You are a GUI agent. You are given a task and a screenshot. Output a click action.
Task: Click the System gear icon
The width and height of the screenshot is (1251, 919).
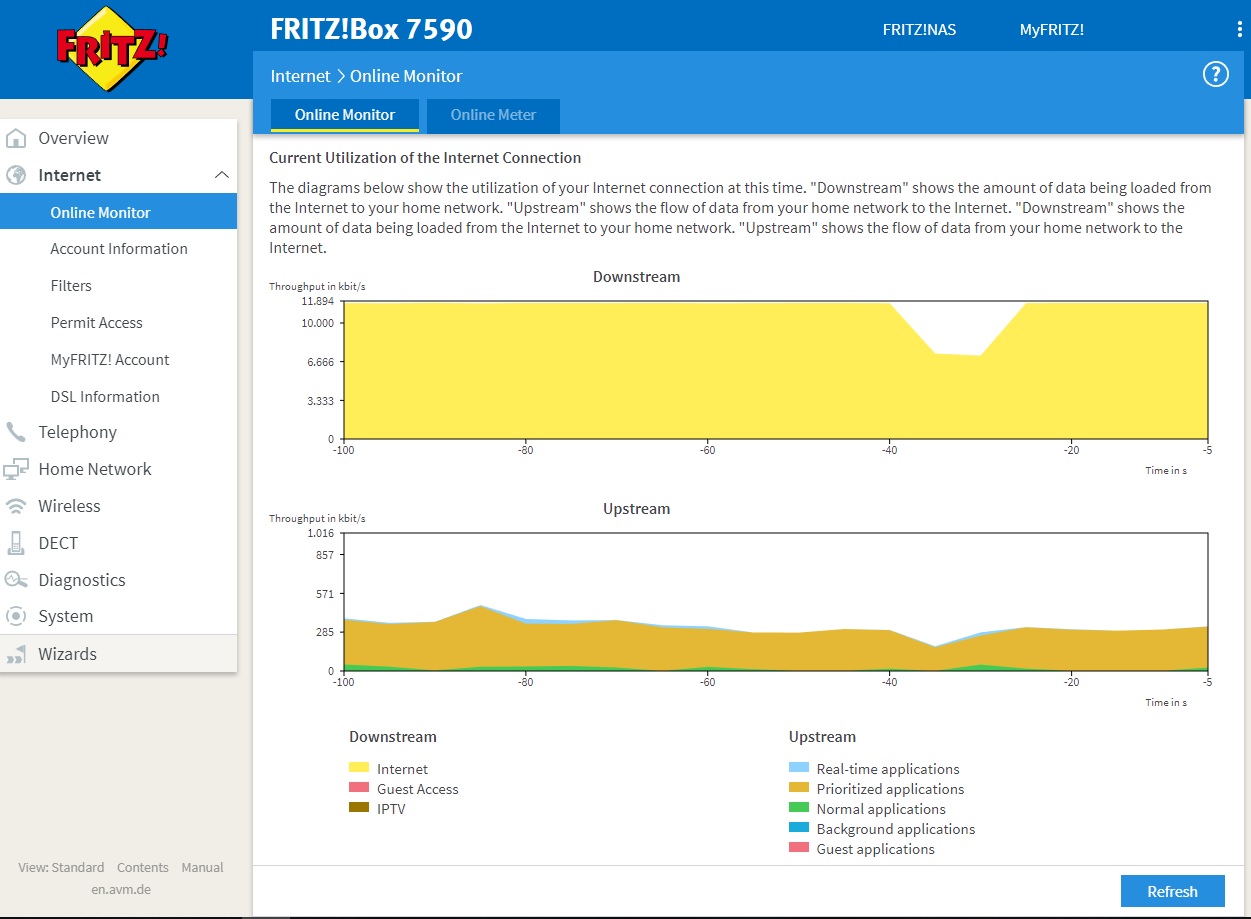coord(16,616)
